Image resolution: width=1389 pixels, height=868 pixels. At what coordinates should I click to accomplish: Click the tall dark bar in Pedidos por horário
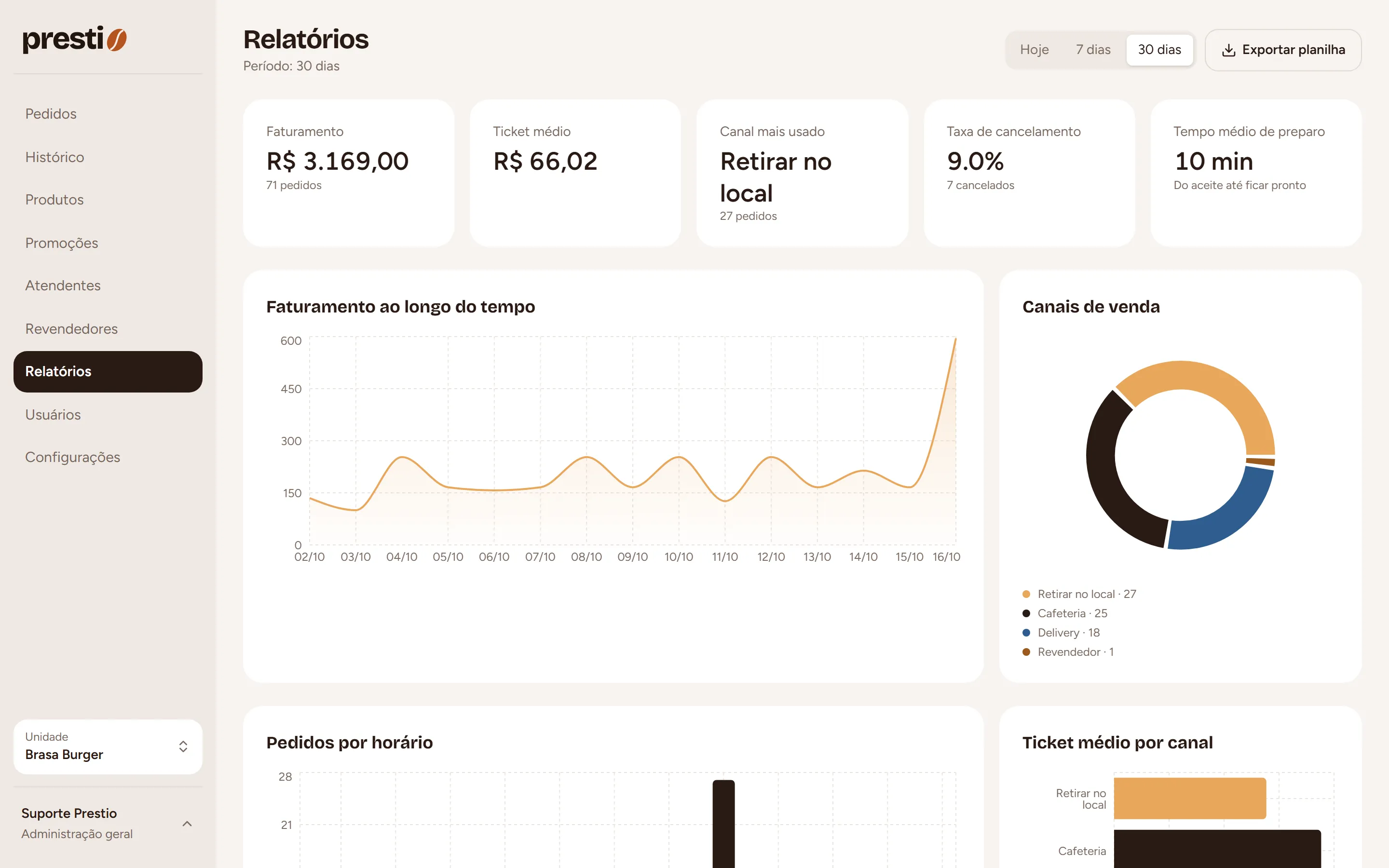tap(723, 824)
